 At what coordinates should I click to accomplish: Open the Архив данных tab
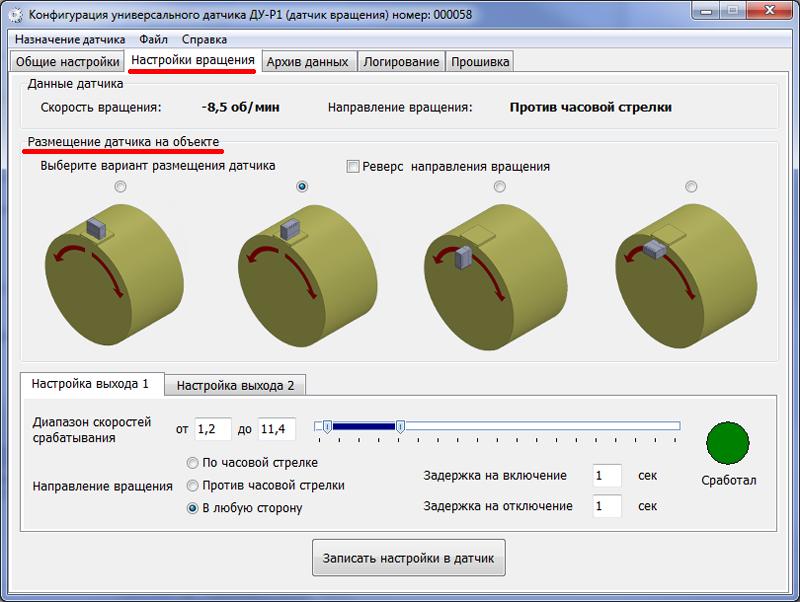coord(308,62)
